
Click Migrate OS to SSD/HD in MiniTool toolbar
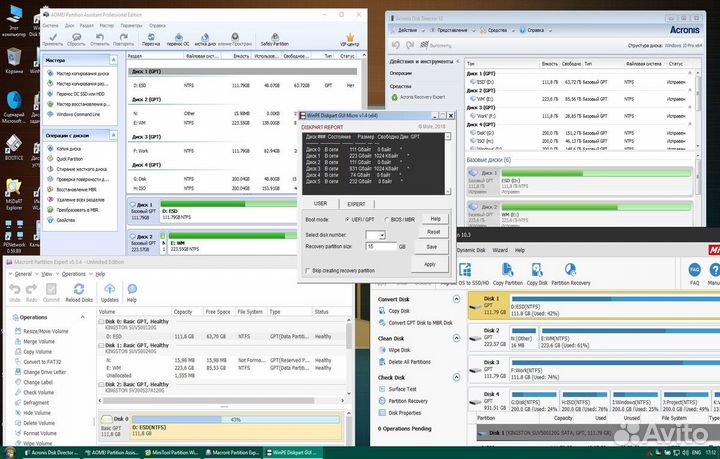click(x=465, y=274)
